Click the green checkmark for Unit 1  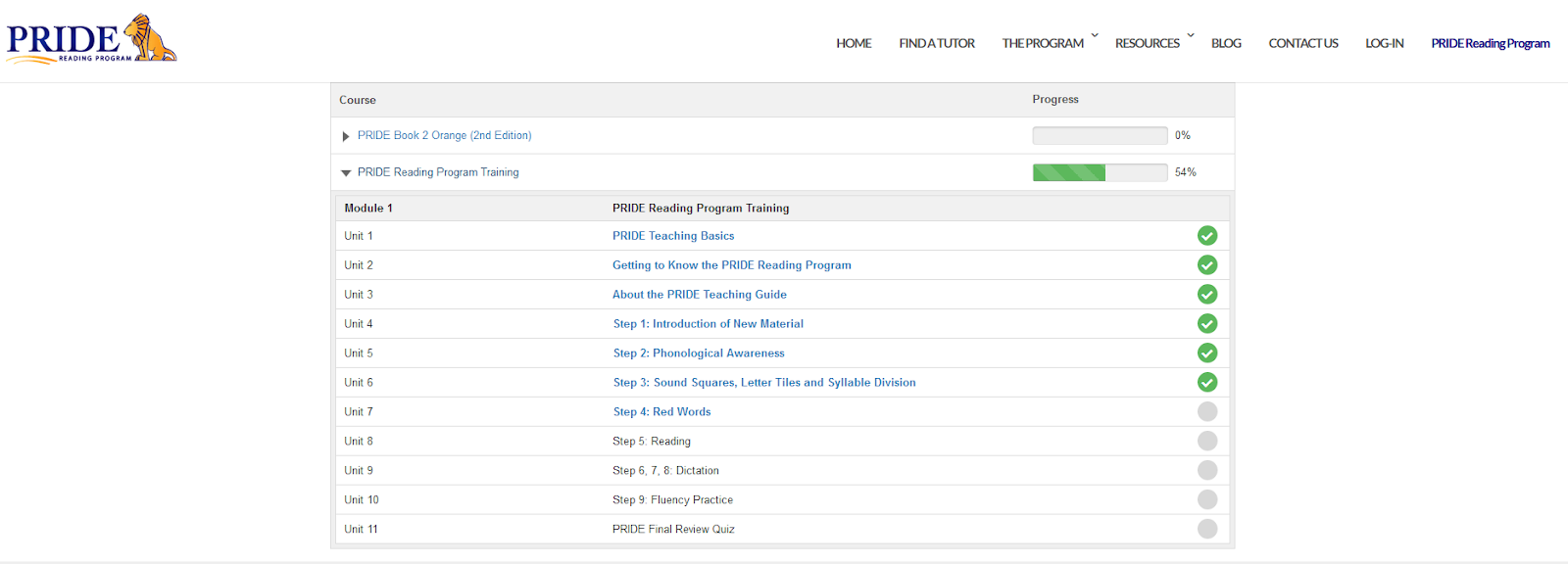point(1207,236)
